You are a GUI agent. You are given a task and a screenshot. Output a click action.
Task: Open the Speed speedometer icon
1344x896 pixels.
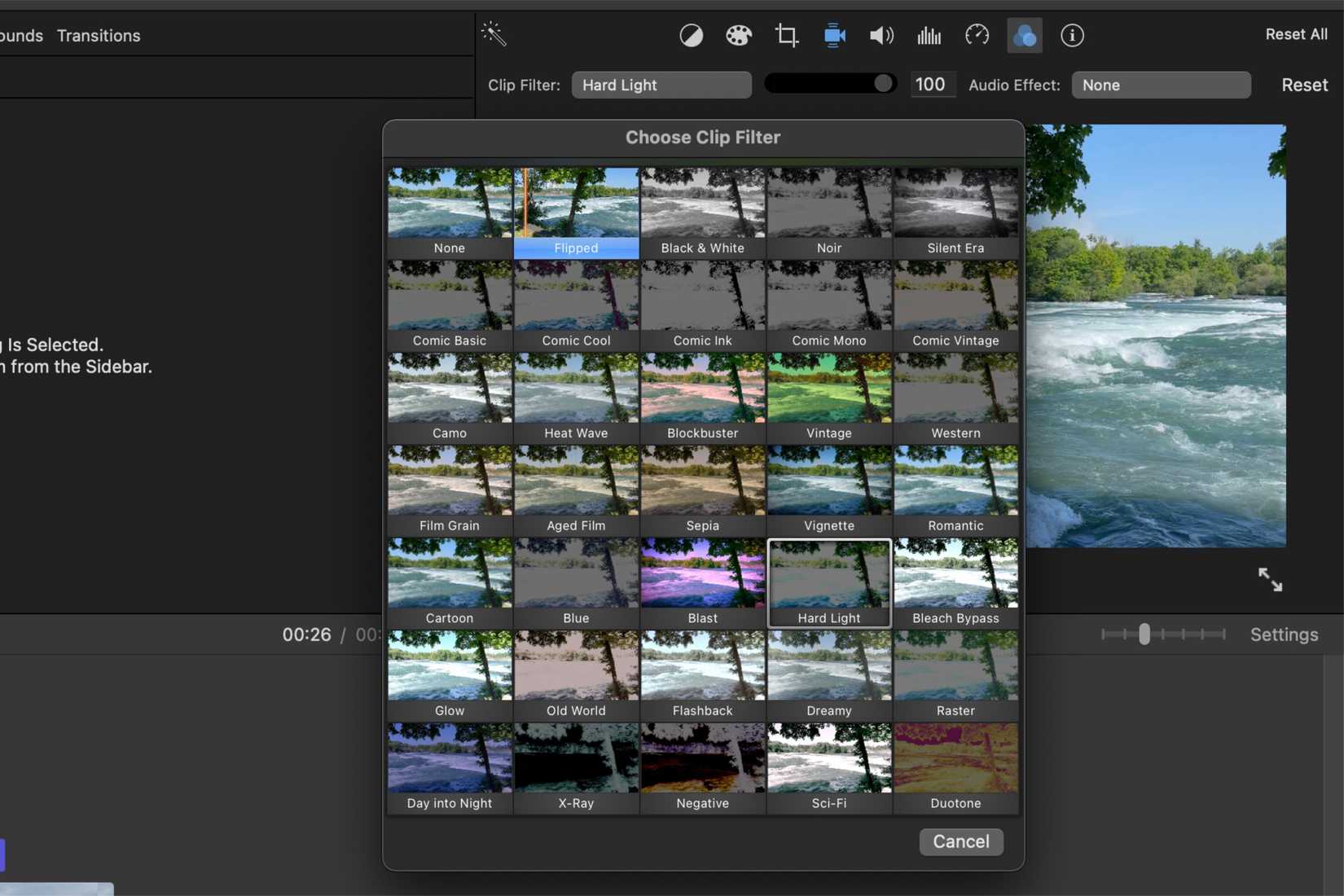[977, 35]
